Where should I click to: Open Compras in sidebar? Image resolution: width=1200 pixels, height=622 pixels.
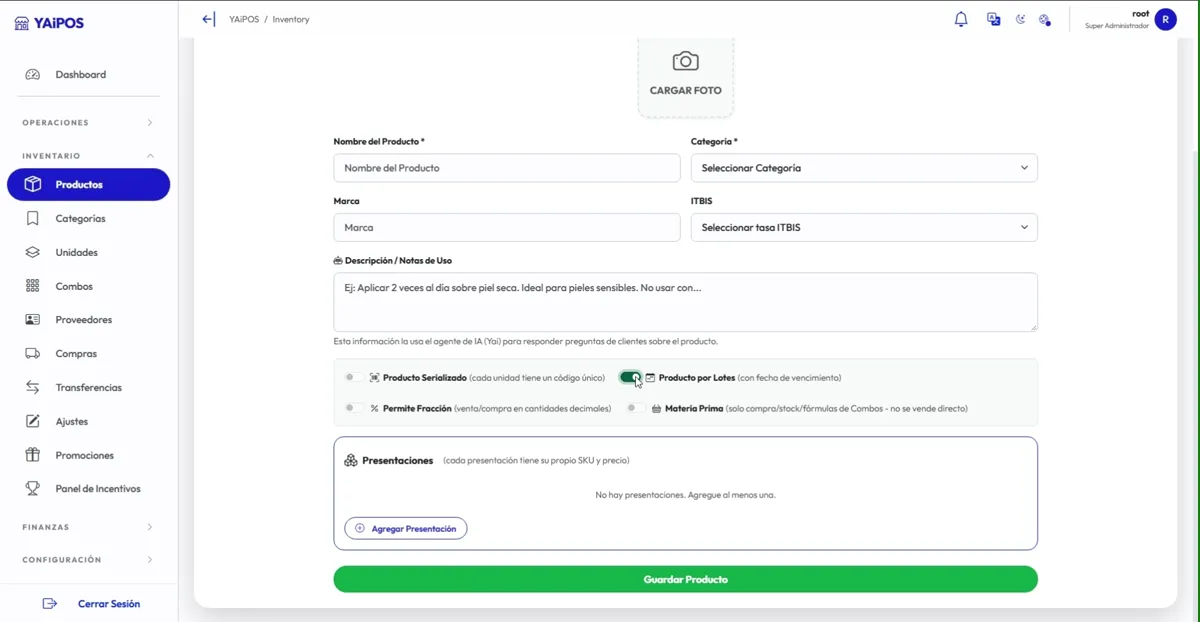tap(88, 354)
